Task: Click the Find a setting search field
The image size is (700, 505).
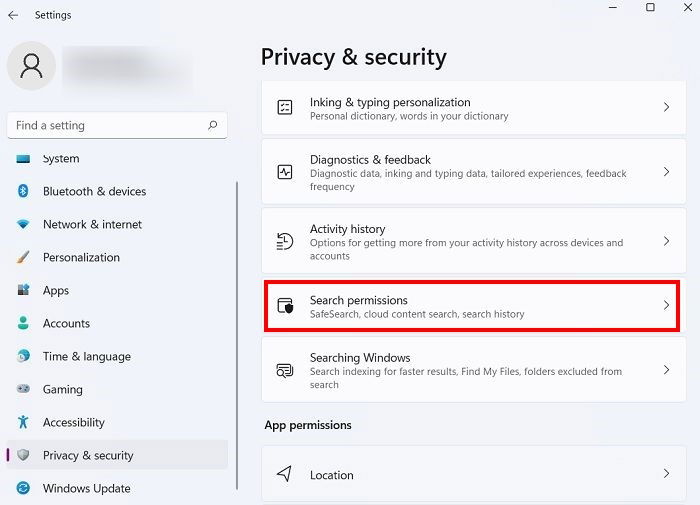Action: click(117, 125)
